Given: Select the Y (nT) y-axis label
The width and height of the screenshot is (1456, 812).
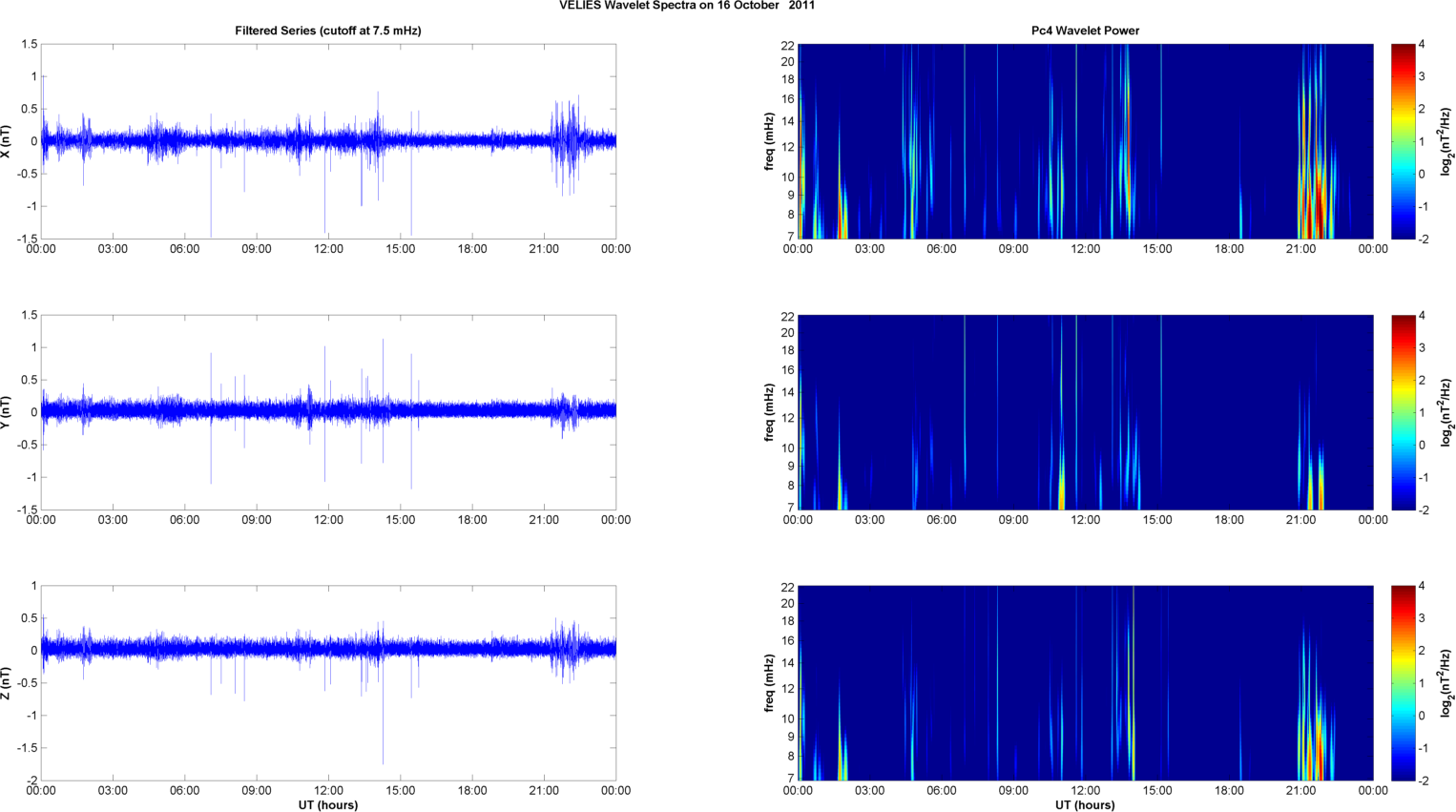Looking at the screenshot, I should 7,412.
